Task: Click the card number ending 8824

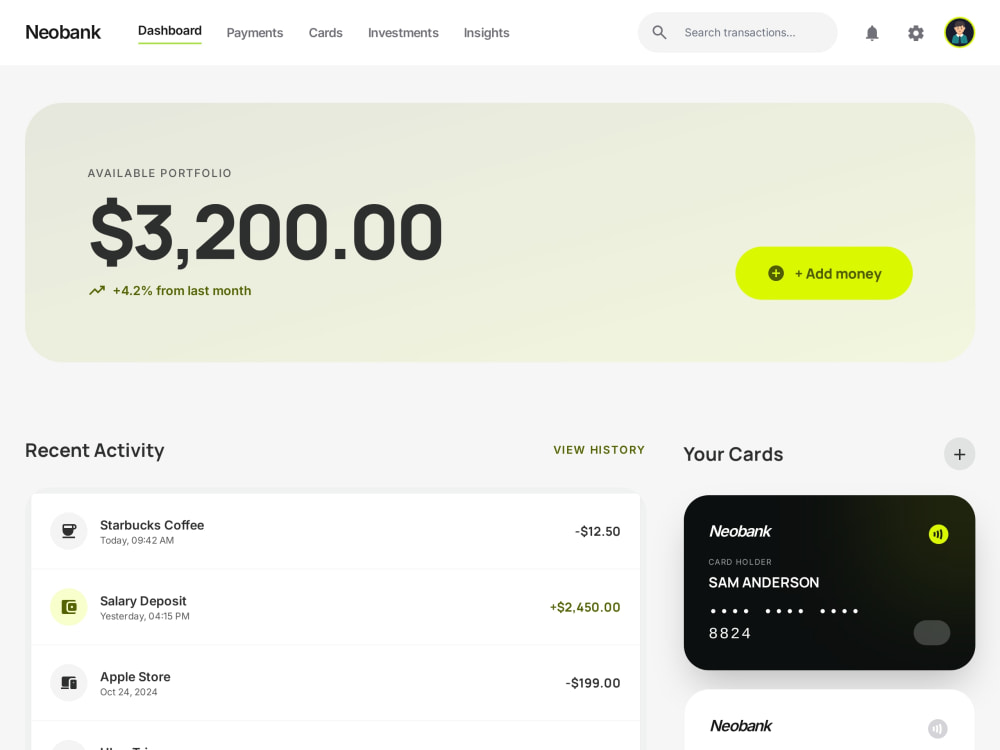Action: point(784,622)
